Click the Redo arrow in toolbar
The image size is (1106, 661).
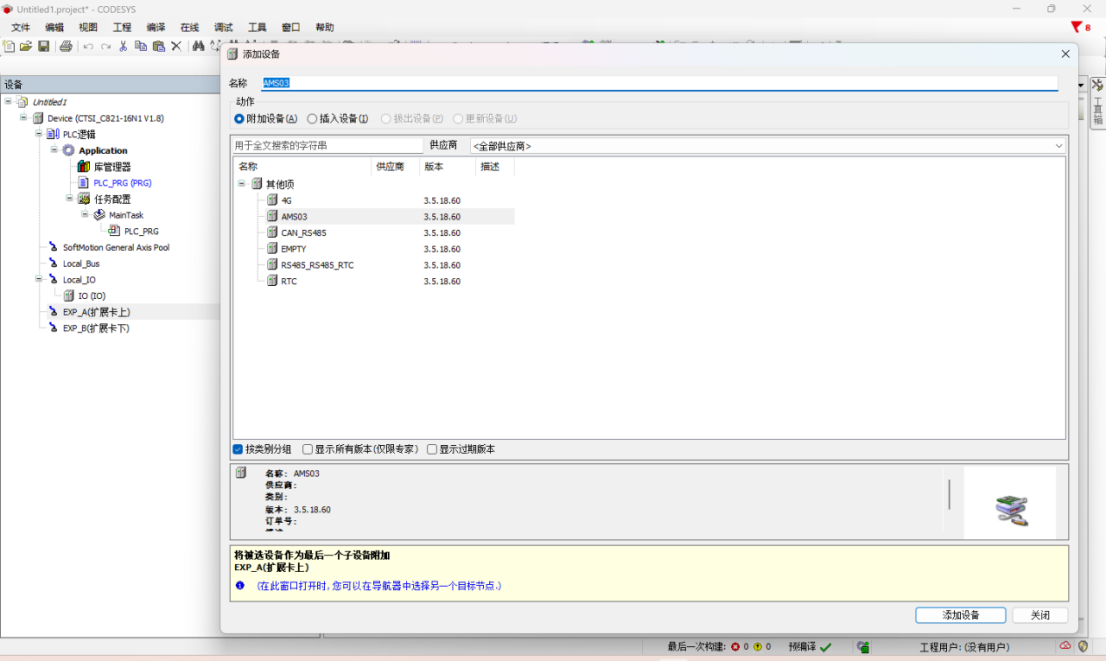[106, 47]
